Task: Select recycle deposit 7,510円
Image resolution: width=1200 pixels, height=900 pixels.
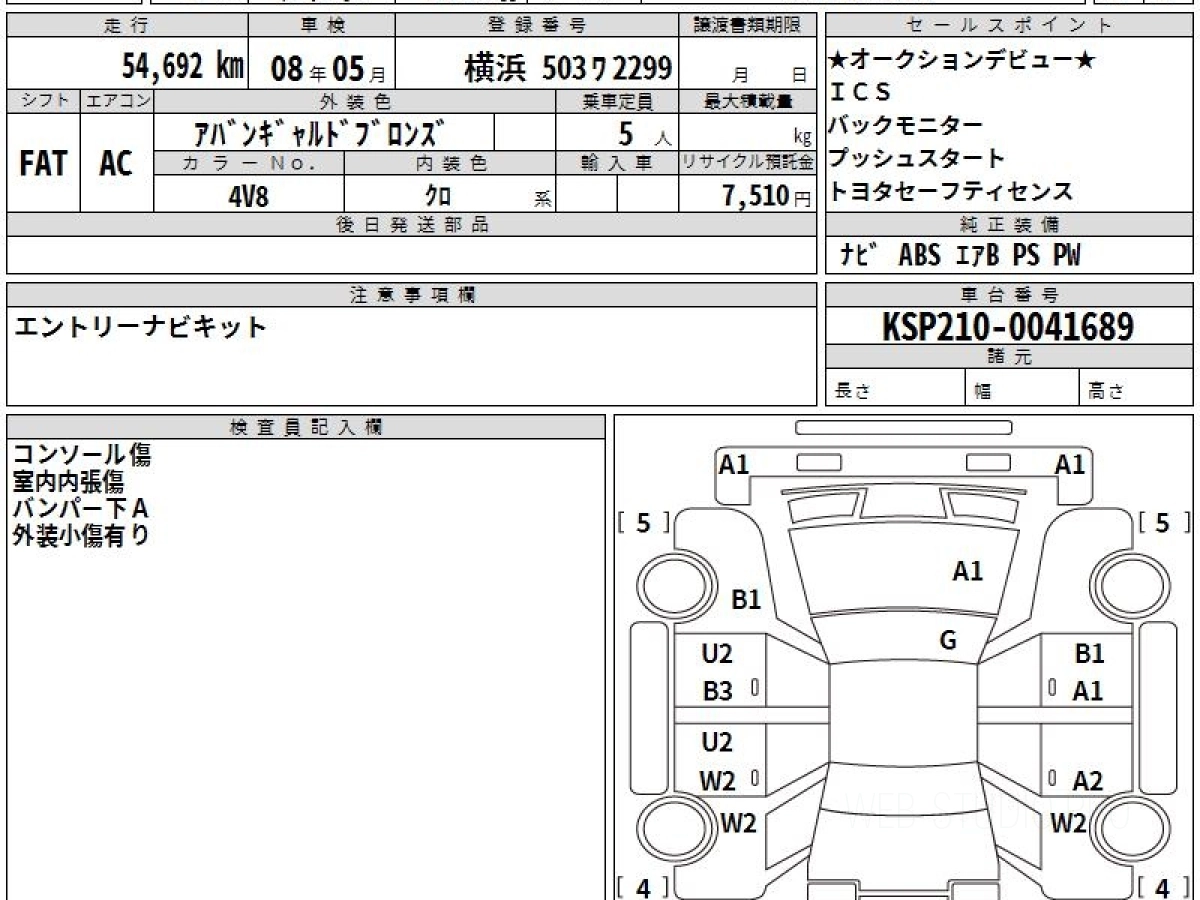Action: 767,196
